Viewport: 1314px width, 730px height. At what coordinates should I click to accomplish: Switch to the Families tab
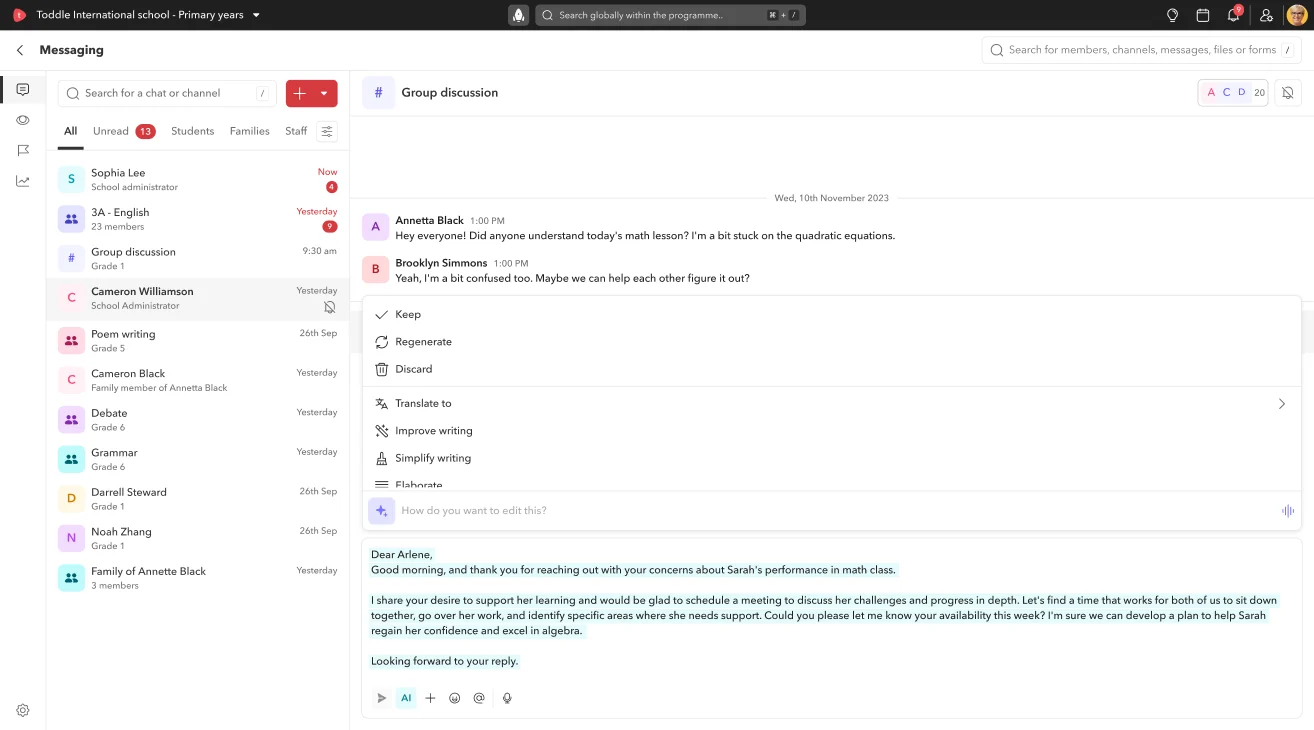point(249,131)
